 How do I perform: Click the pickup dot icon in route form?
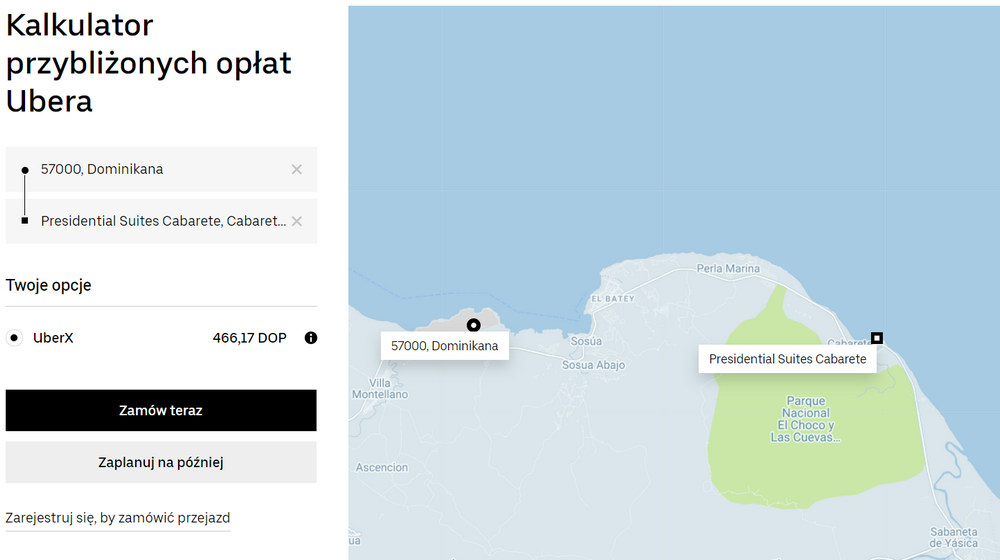pyautogui.click(x=25, y=170)
